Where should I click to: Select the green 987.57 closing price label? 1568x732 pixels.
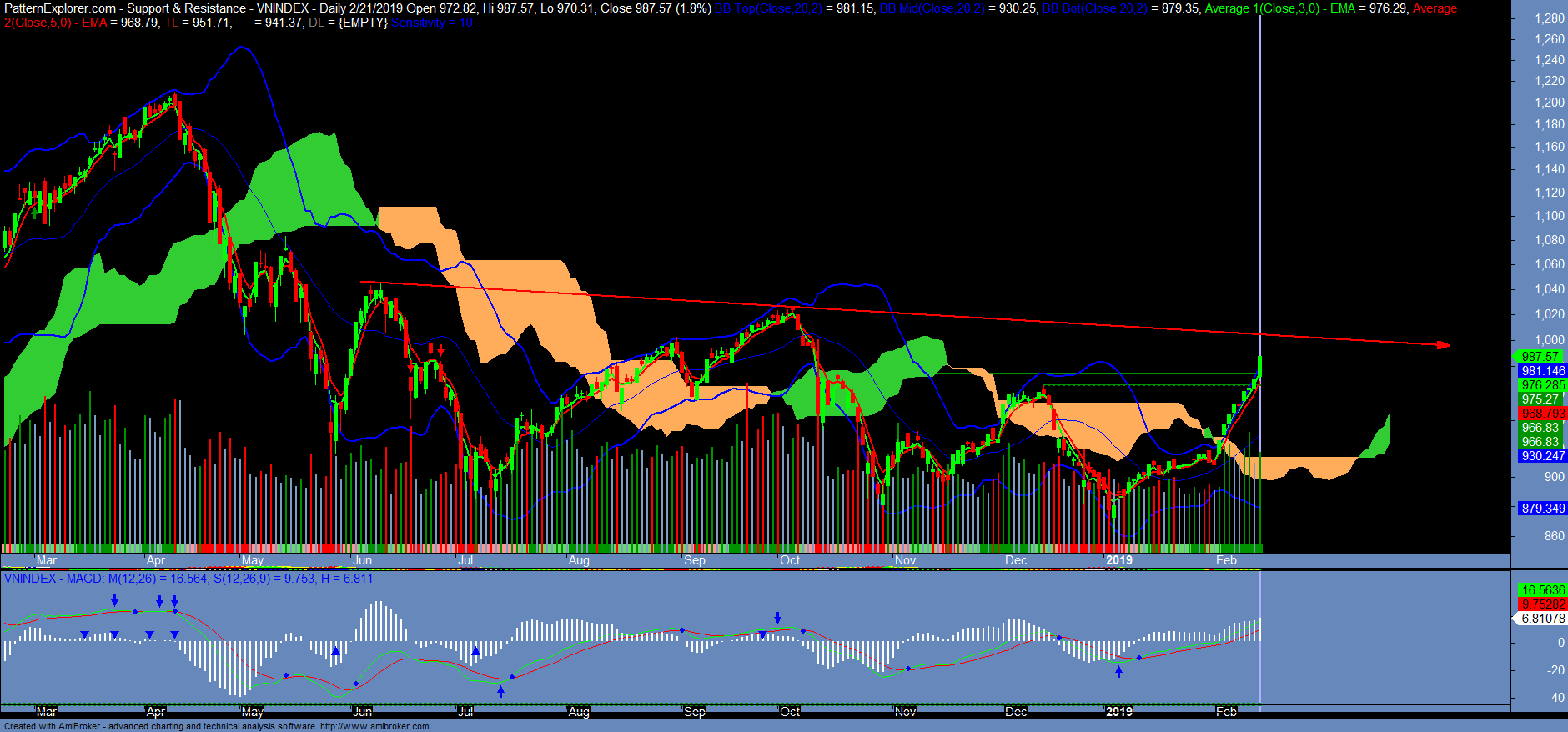tap(1540, 357)
